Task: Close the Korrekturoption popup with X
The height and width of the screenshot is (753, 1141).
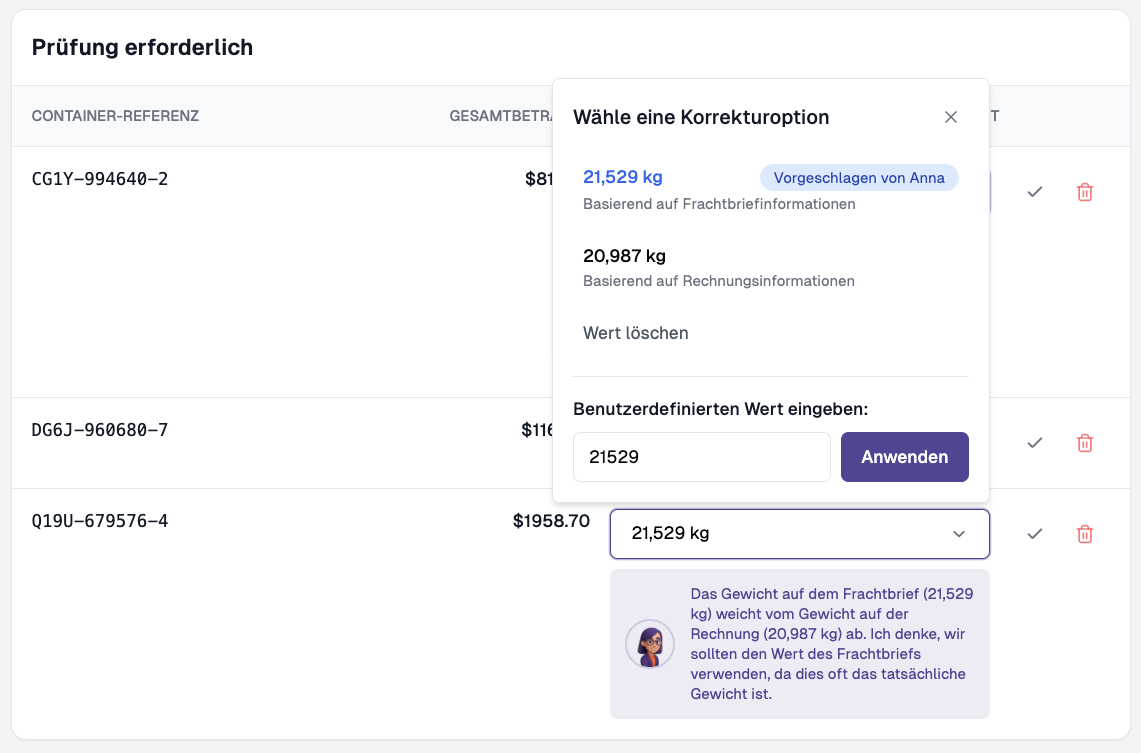Action: 950,117
